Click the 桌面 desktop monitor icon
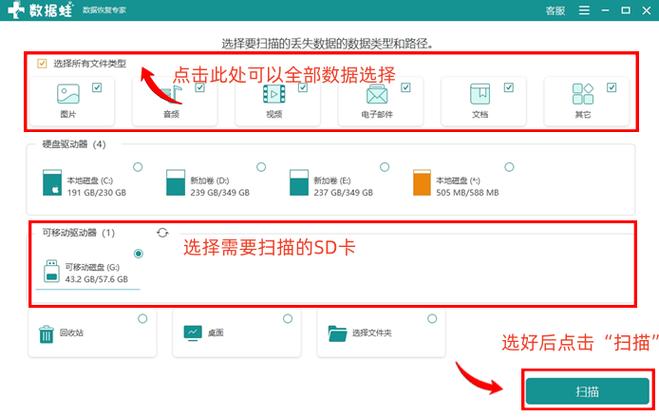Screen dimensions: 659x417 pyautogui.click(x=193, y=333)
